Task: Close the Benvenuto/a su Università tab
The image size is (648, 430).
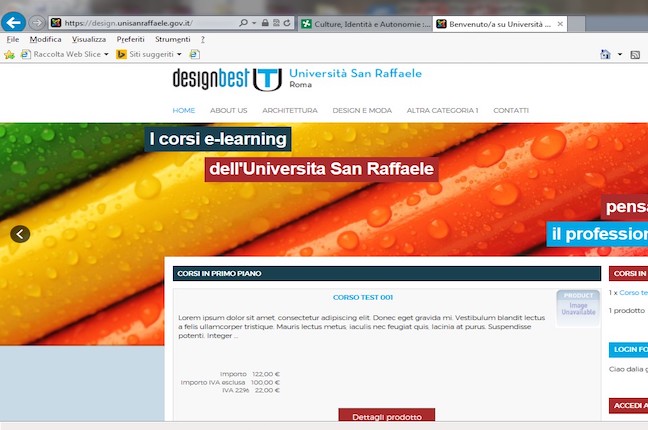Action: pos(560,24)
